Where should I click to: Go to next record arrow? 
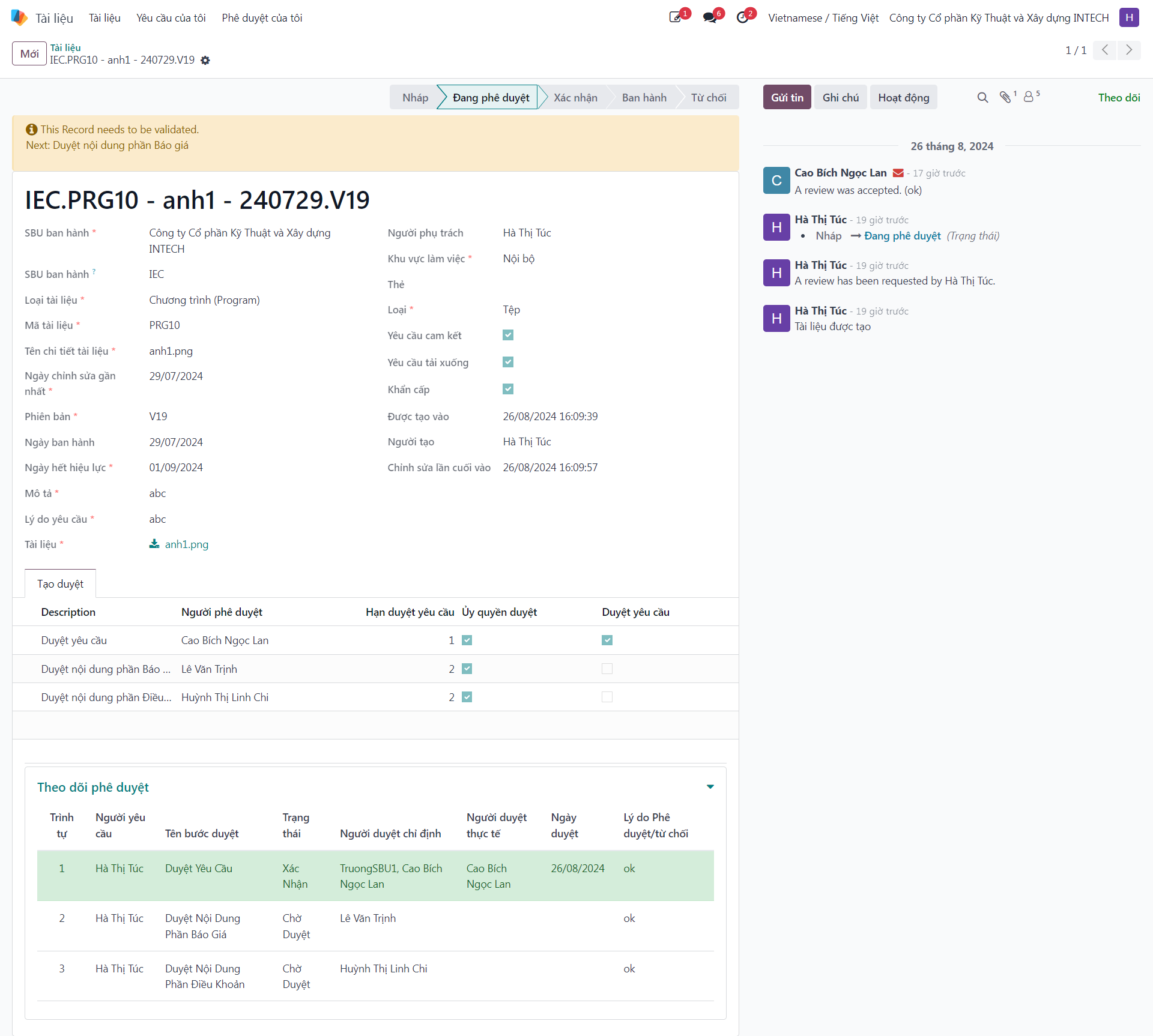point(1129,50)
